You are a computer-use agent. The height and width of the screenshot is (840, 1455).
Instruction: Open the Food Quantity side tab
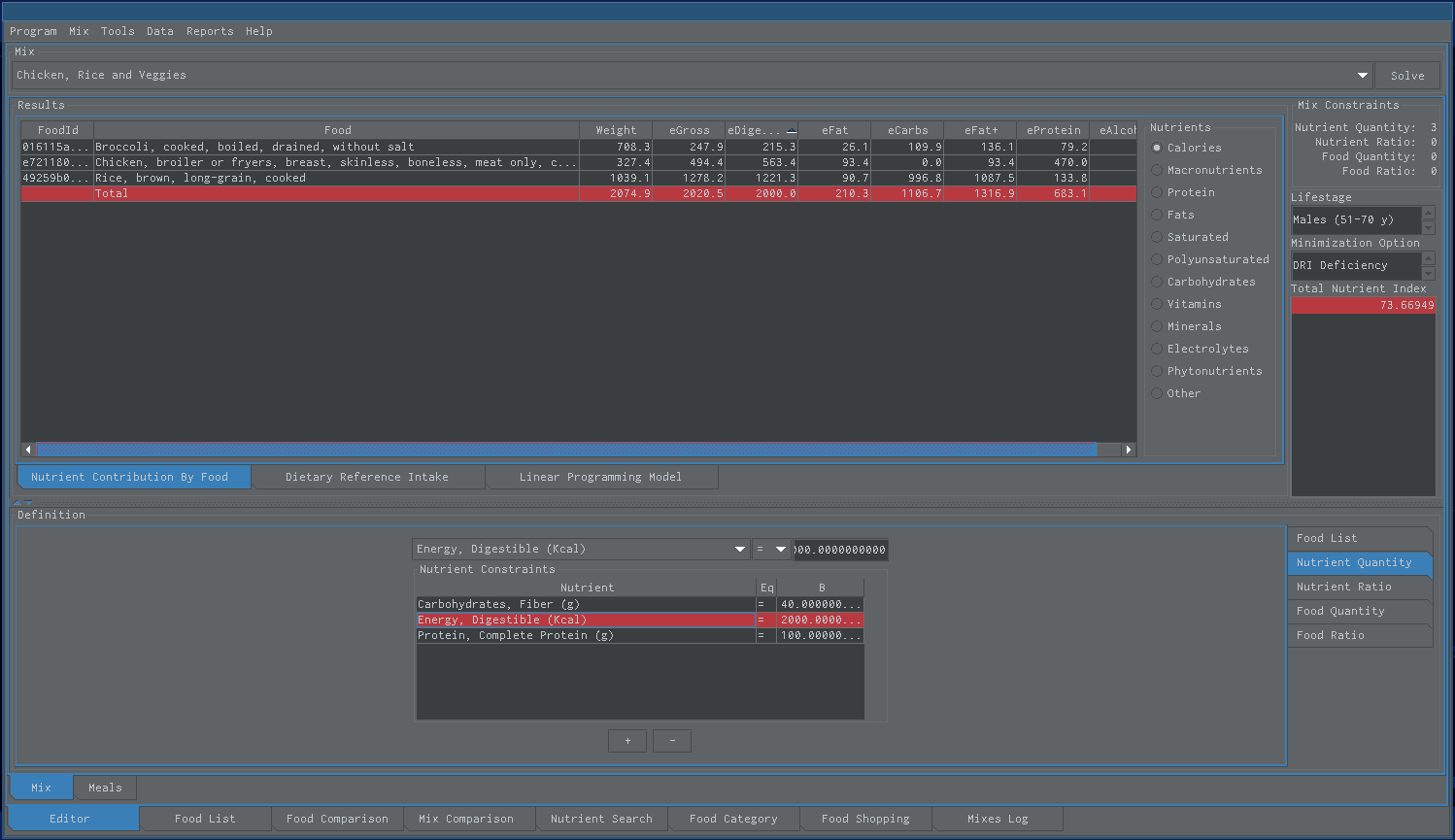click(x=1360, y=611)
